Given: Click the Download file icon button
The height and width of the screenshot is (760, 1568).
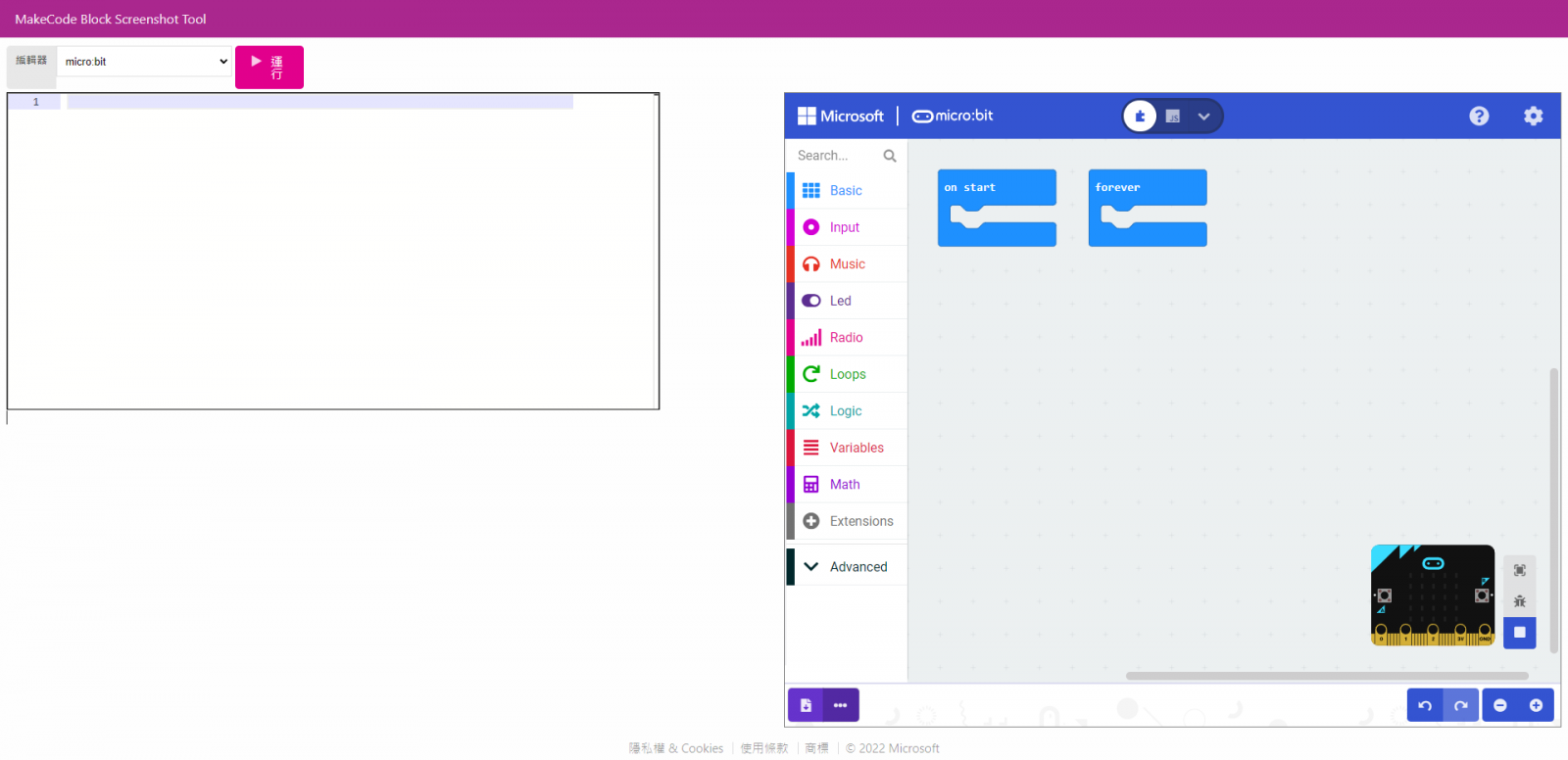Looking at the screenshot, I should (x=806, y=705).
